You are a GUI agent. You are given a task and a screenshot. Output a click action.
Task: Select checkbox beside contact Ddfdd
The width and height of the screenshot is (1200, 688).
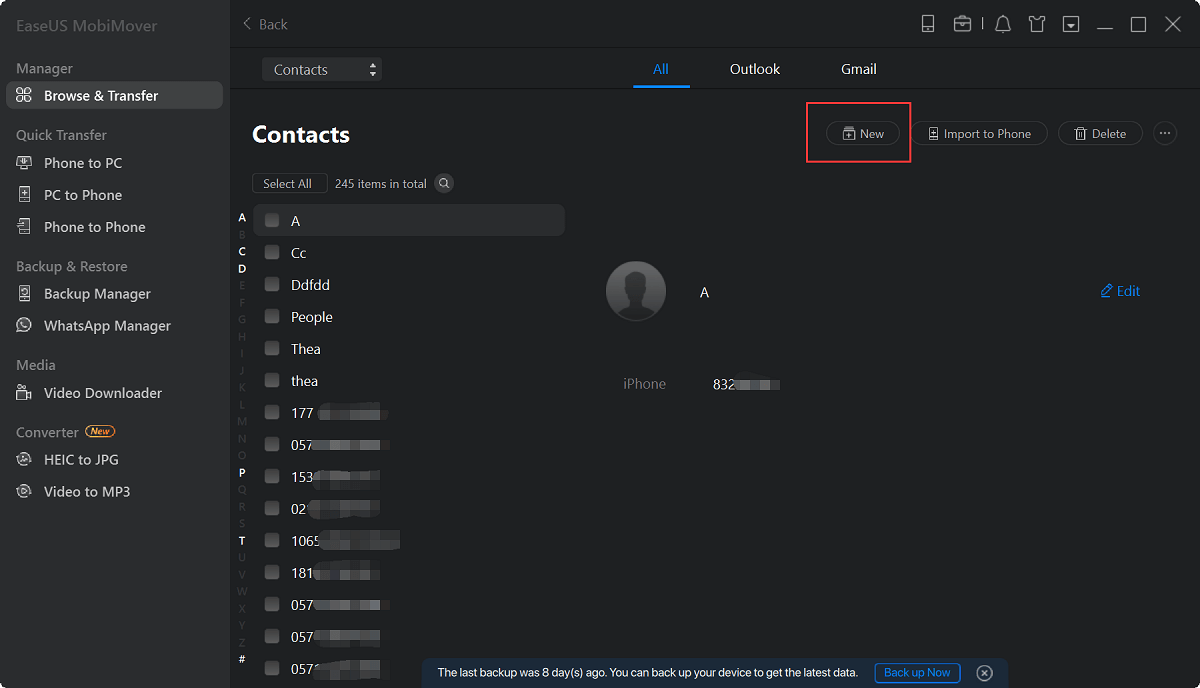(272, 285)
